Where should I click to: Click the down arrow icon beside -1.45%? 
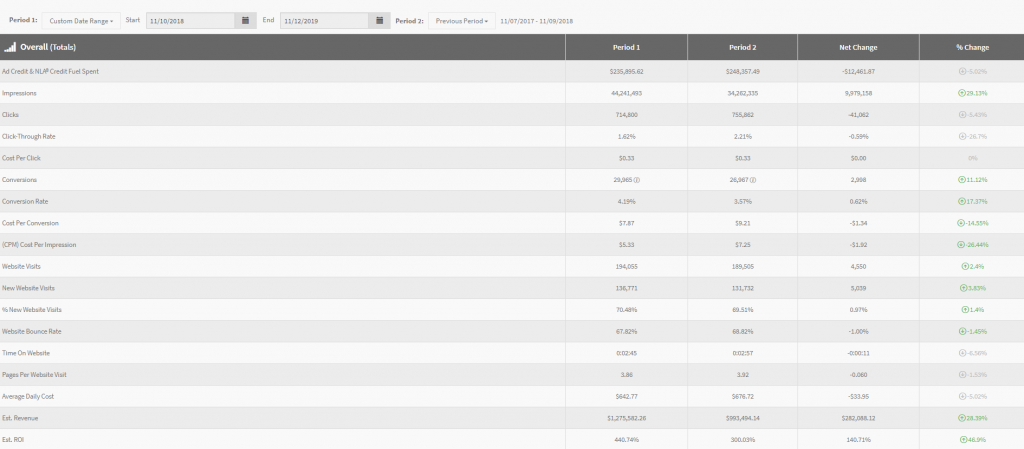[x=962, y=332]
